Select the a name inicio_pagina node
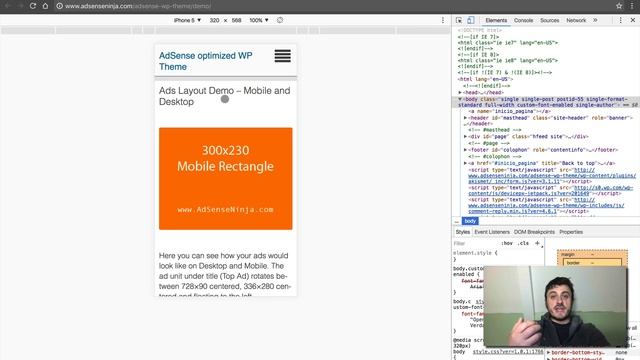 click(509, 111)
